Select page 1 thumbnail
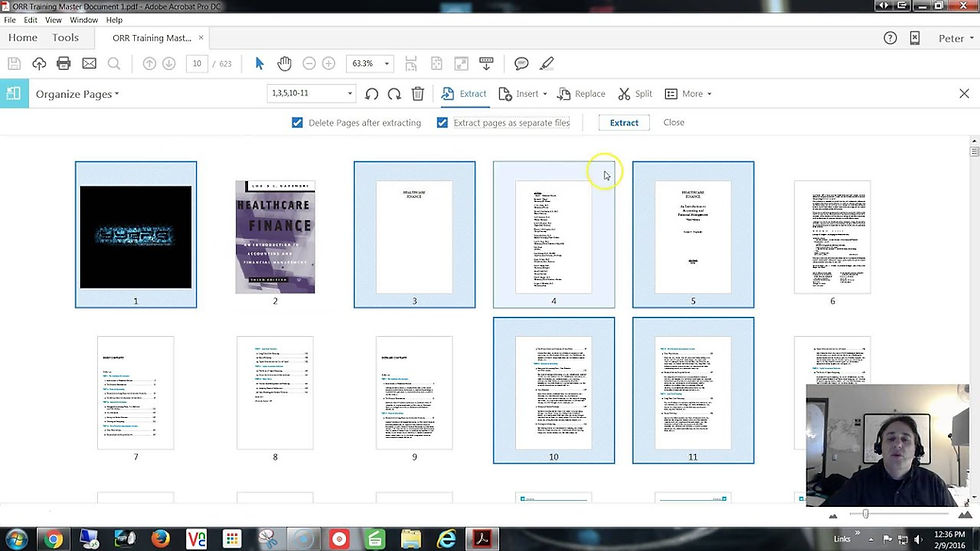 click(136, 235)
